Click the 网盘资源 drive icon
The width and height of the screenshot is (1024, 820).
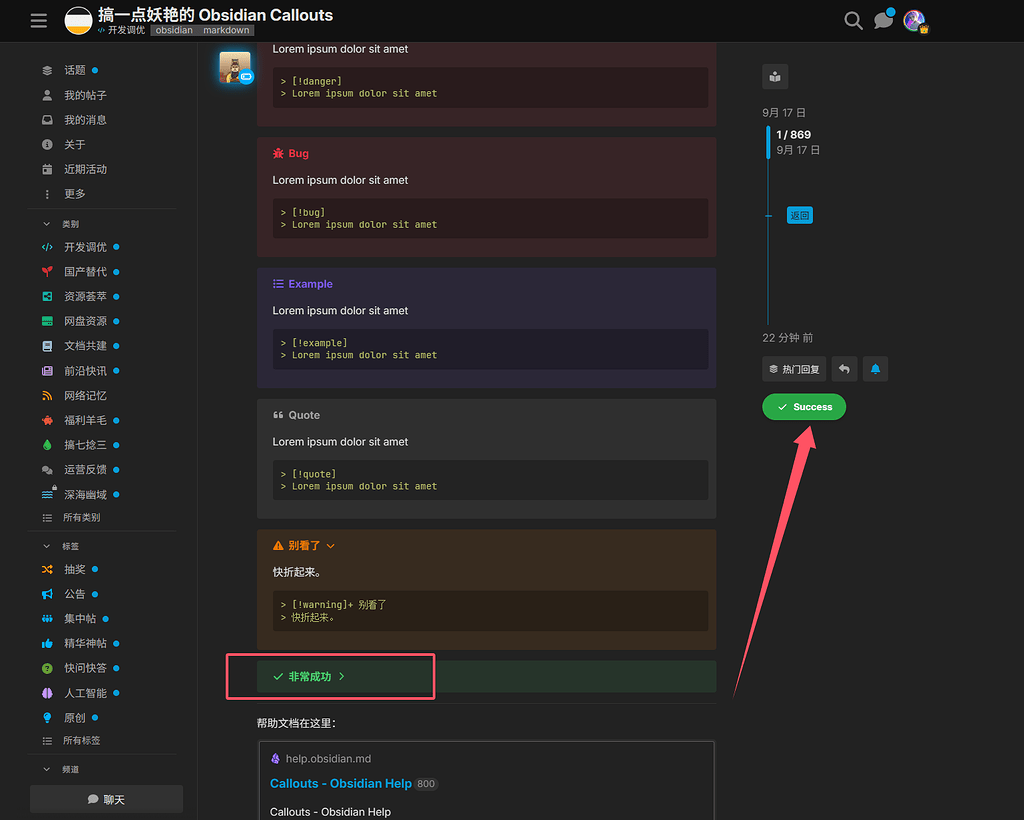point(47,321)
